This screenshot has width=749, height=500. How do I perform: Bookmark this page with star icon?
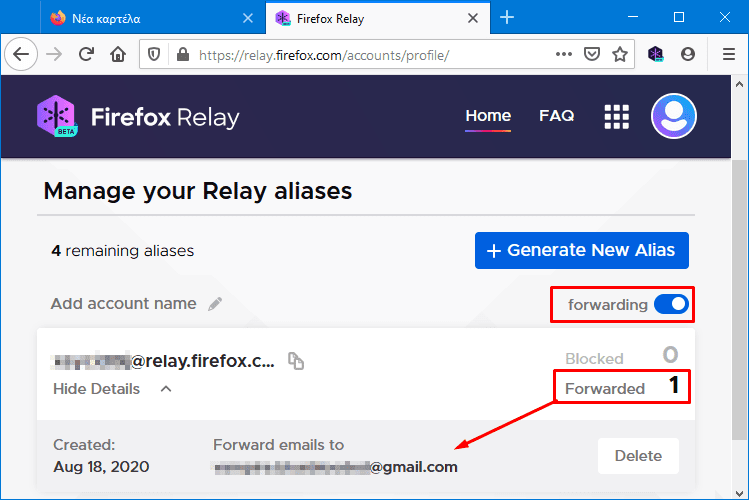(x=620, y=54)
